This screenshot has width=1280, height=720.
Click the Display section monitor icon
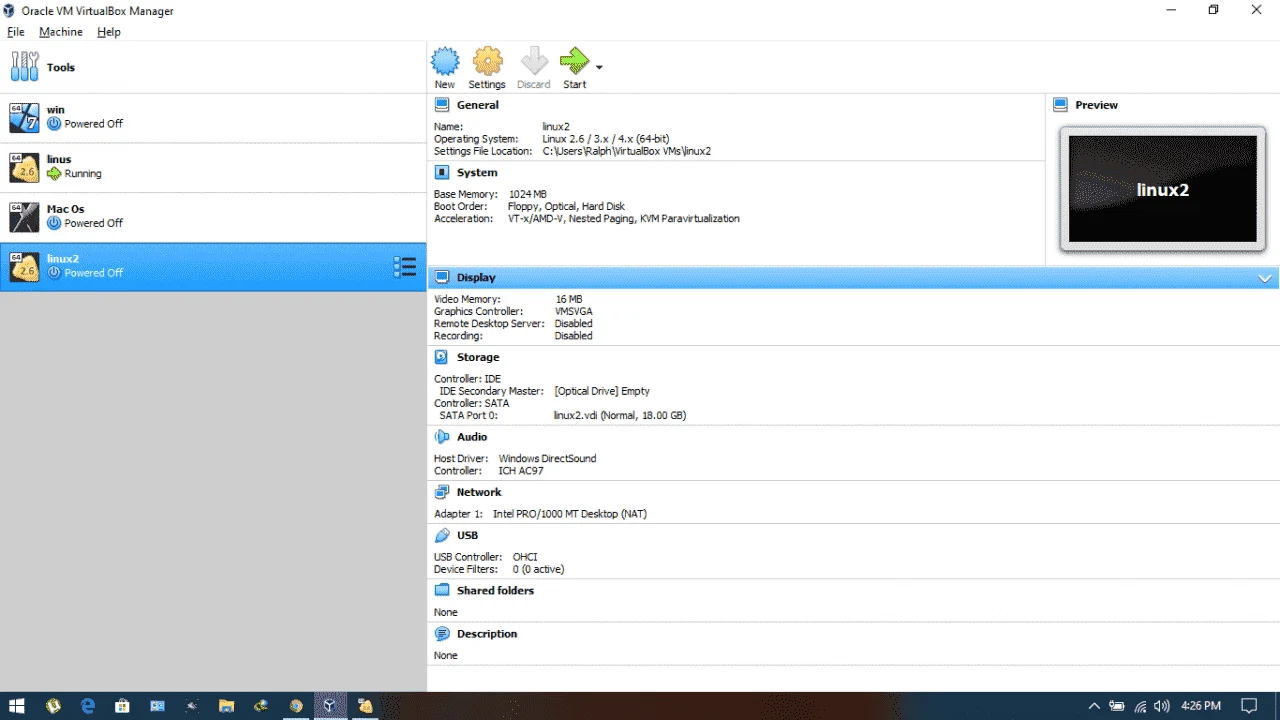[x=442, y=278]
